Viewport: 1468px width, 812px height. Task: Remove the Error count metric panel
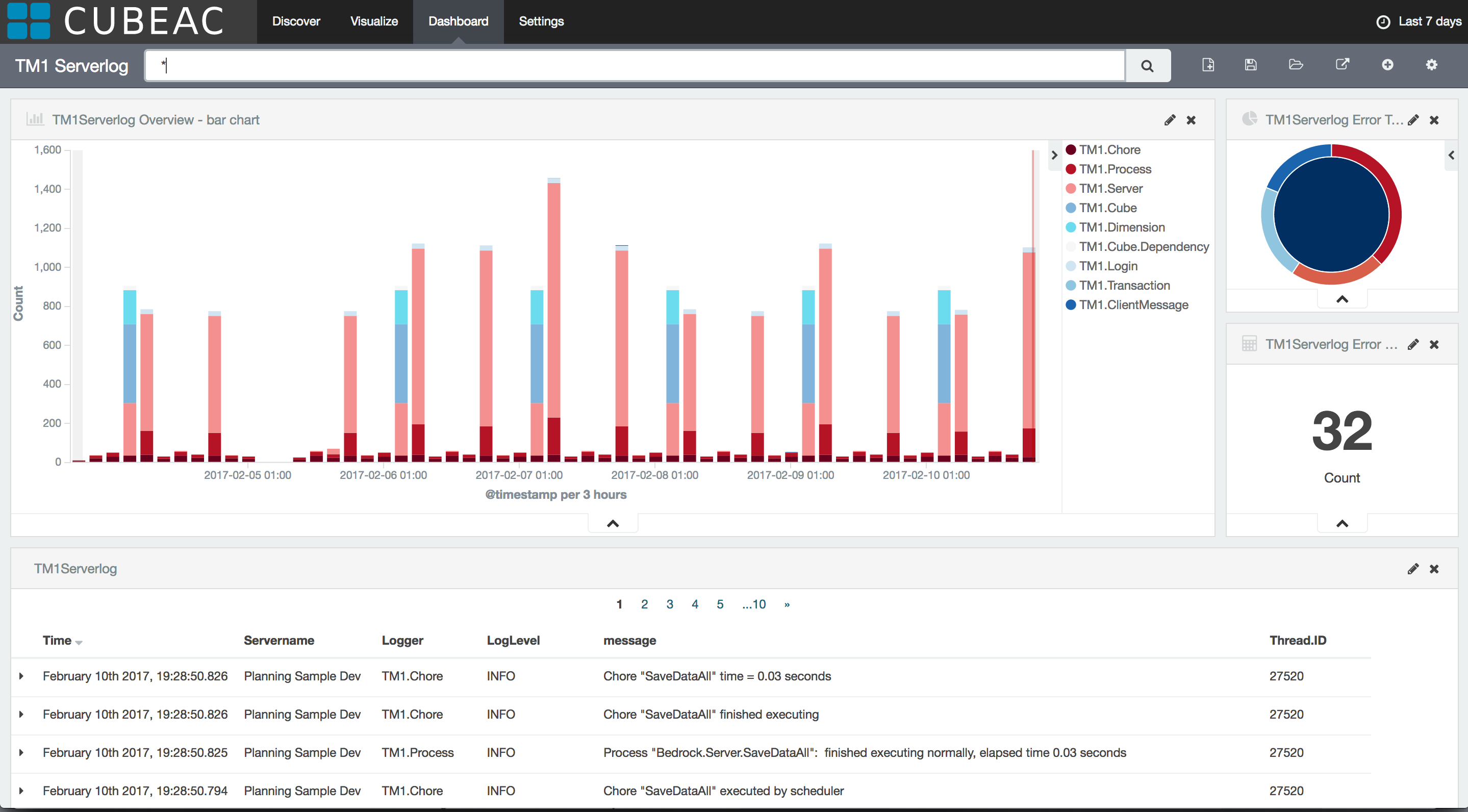pos(1434,345)
